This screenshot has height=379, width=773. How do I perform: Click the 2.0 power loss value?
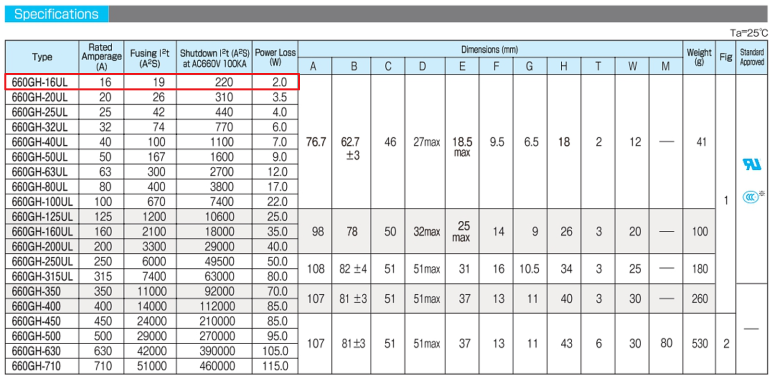coord(279,82)
